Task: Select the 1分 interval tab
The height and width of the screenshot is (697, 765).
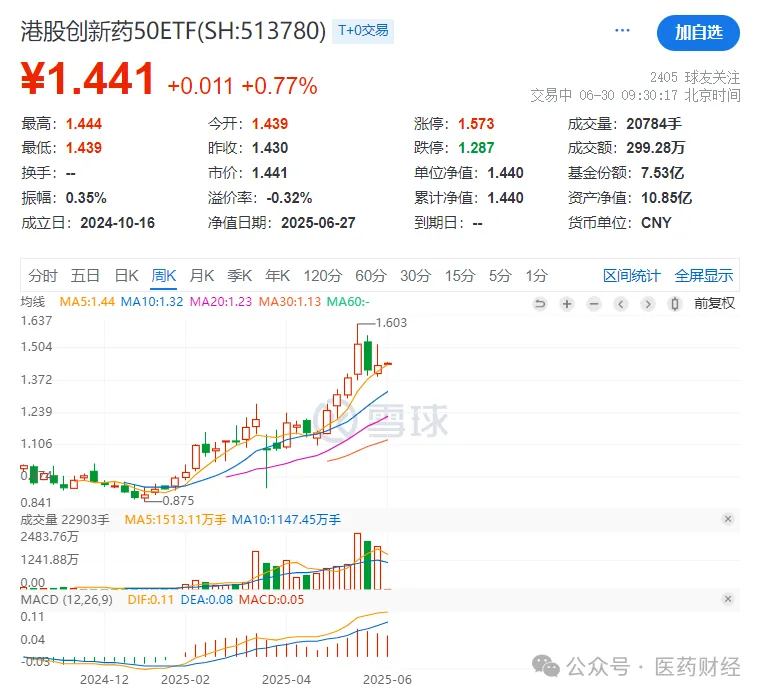Action: (537, 275)
